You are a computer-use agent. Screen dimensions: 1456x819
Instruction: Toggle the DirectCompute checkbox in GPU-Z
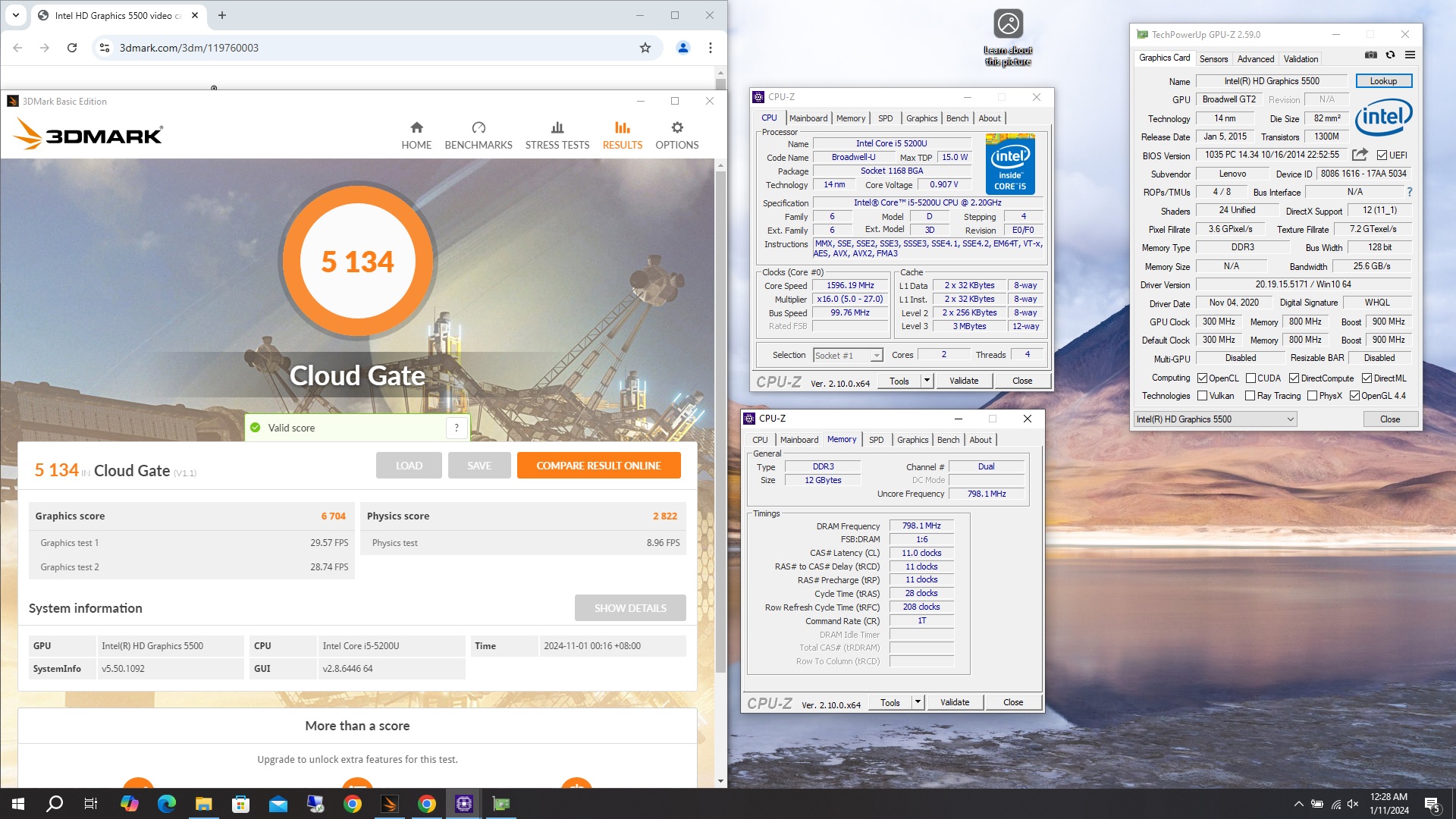(1294, 378)
